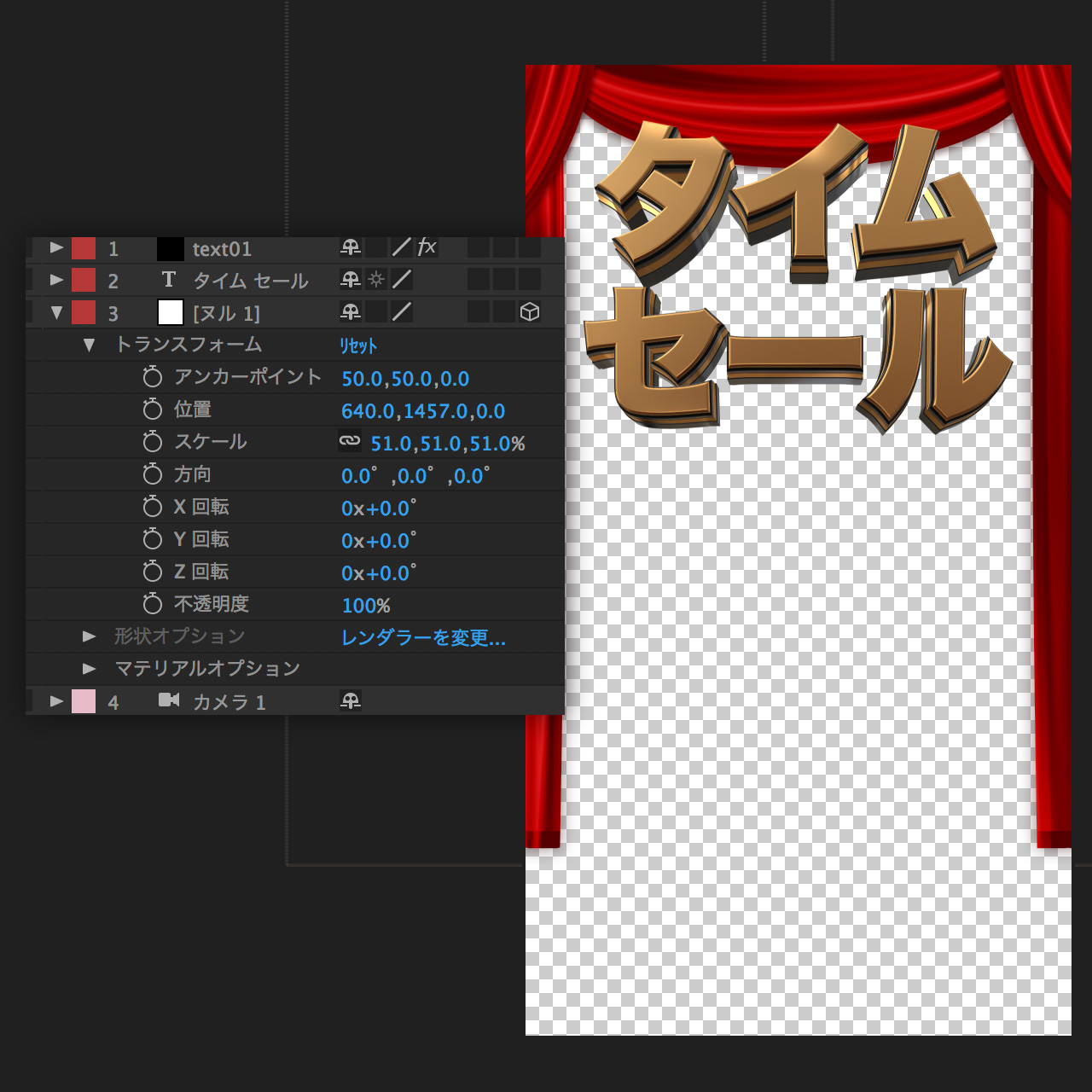Select the タイム セール text layer
Screen dimensions: 1092x1092
pos(250,281)
